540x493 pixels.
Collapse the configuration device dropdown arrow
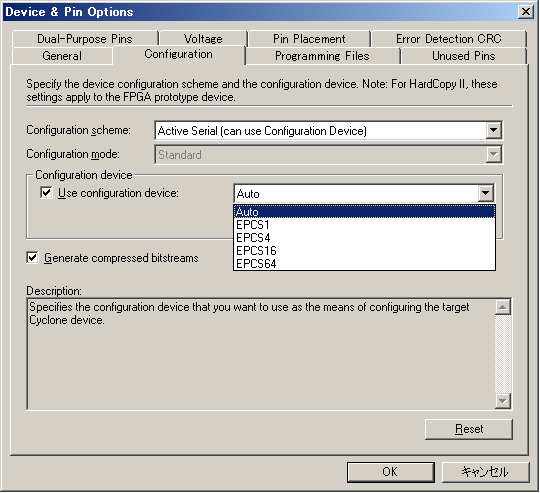pos(485,193)
